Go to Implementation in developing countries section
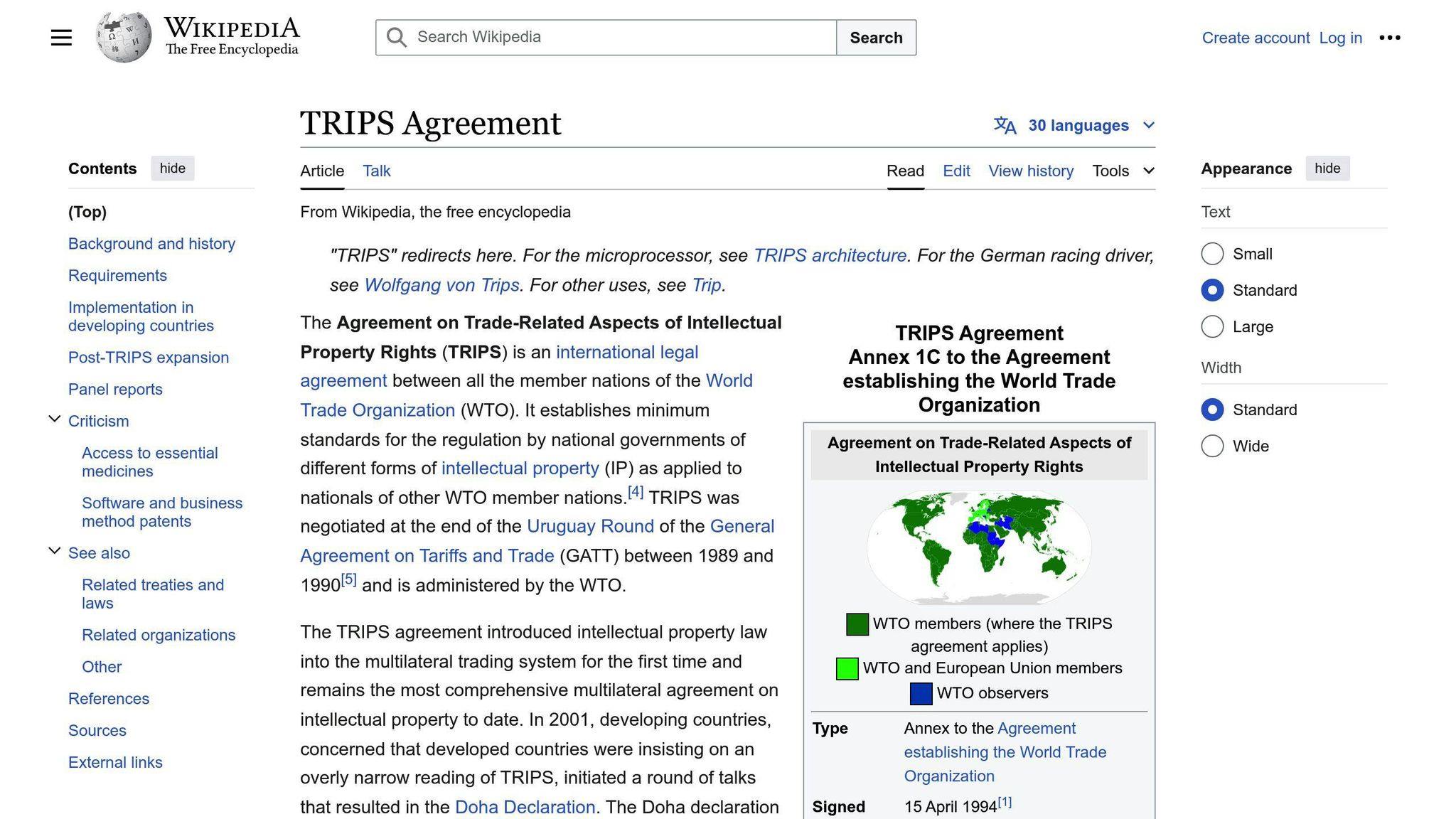 141,316
